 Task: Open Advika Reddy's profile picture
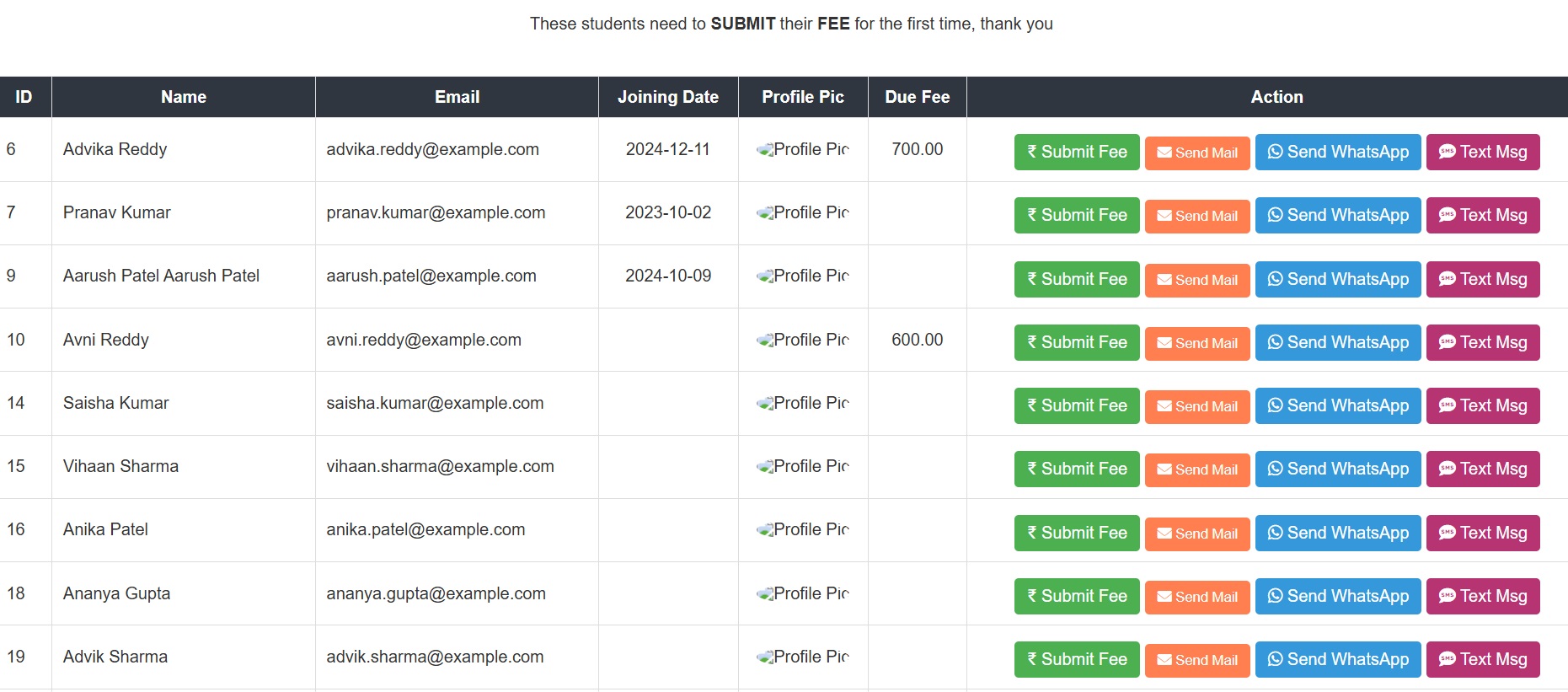[x=803, y=149]
